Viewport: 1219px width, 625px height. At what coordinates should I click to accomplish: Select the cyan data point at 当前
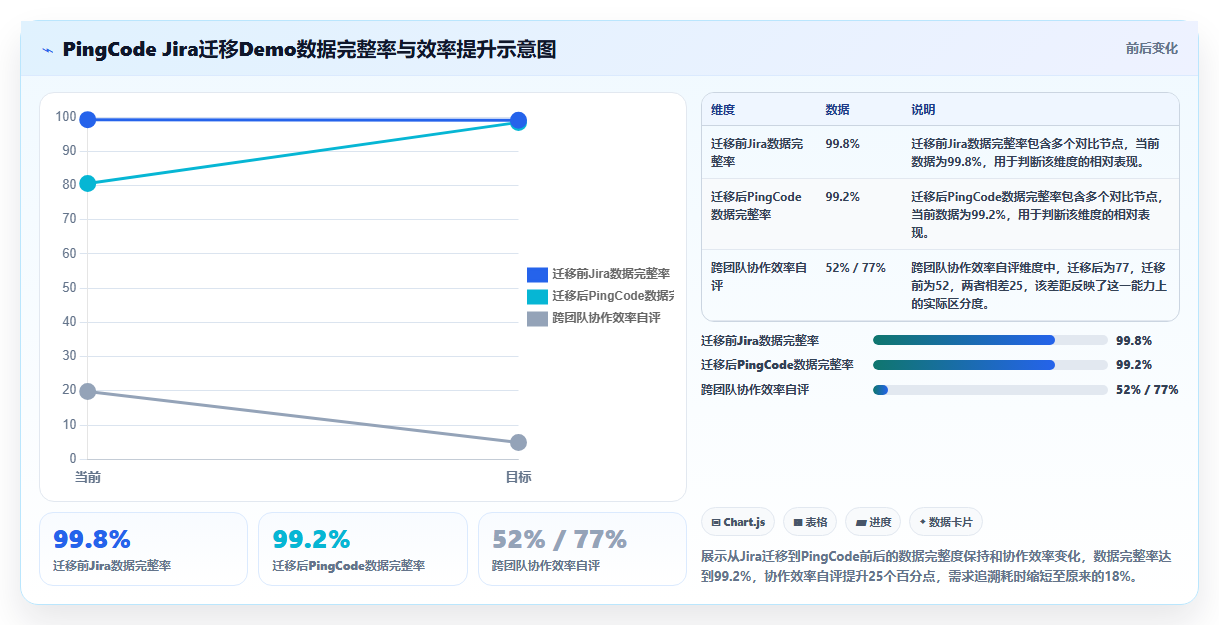pos(88,183)
